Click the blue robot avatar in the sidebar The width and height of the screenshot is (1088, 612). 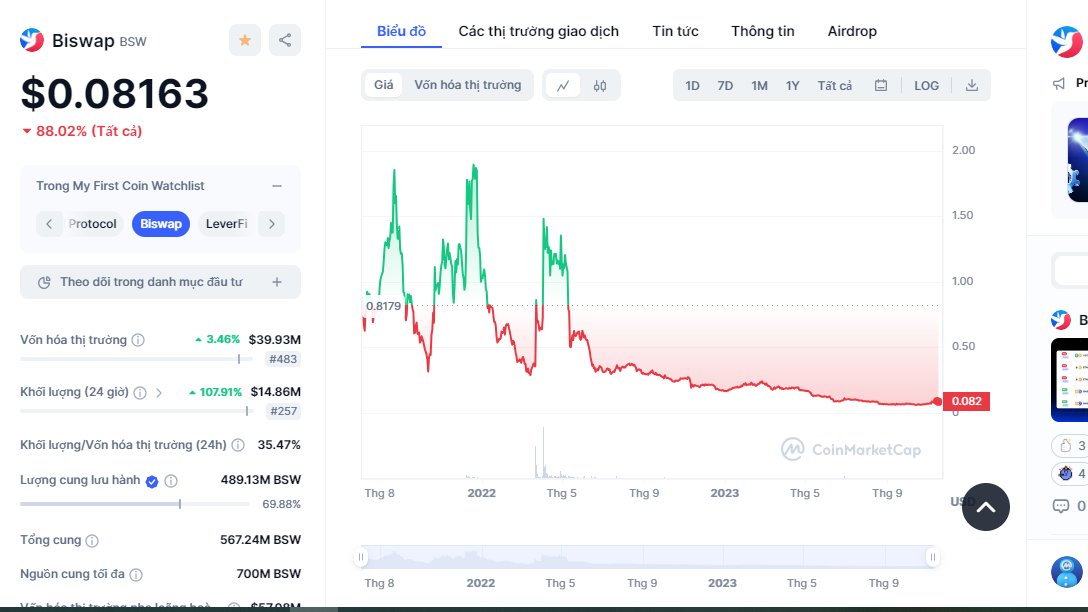[x=1066, y=572]
